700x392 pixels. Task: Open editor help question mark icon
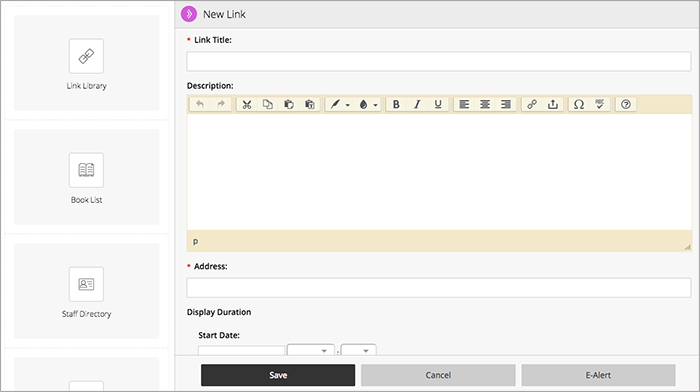(x=626, y=104)
